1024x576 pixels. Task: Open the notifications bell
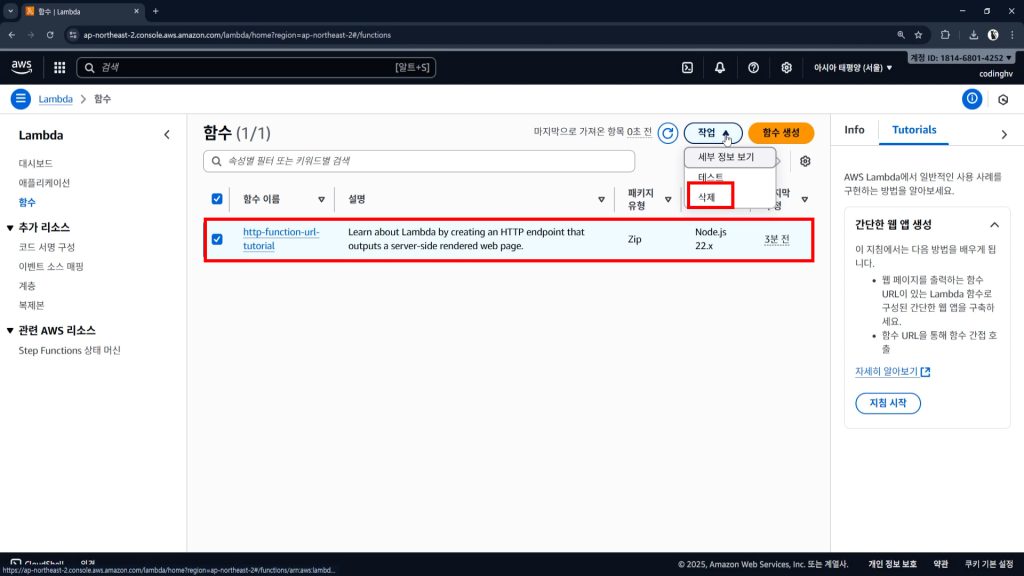pyautogui.click(x=720, y=67)
